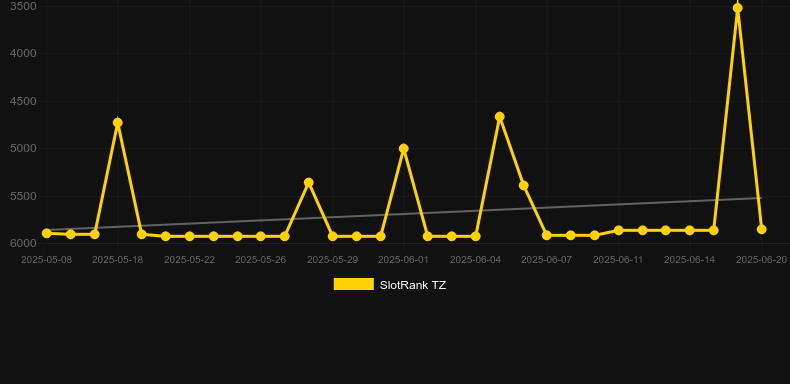790x384 pixels.
Task: Select the last data point at 2025-06-20
Action: 762,229
